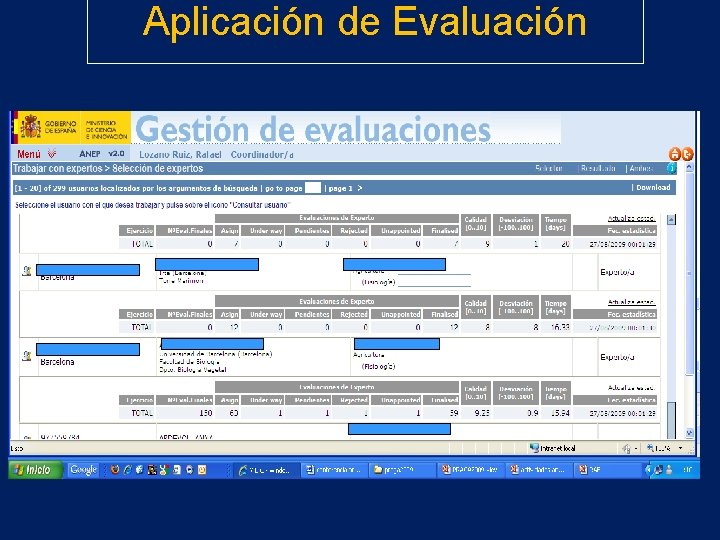Click Actualizar estad. link at top of list
Screen dimensions: 720x540
(x=631, y=219)
